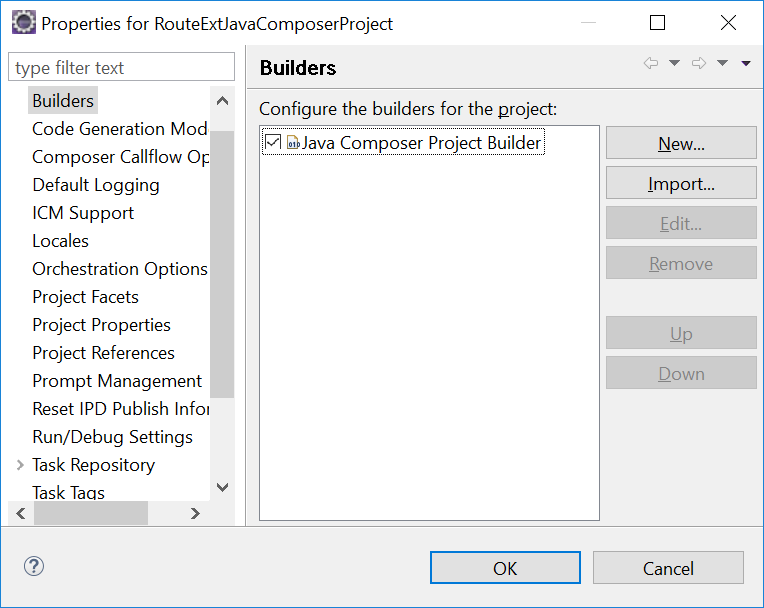
Task: Click the back navigation arrow icon
Action: [651, 64]
